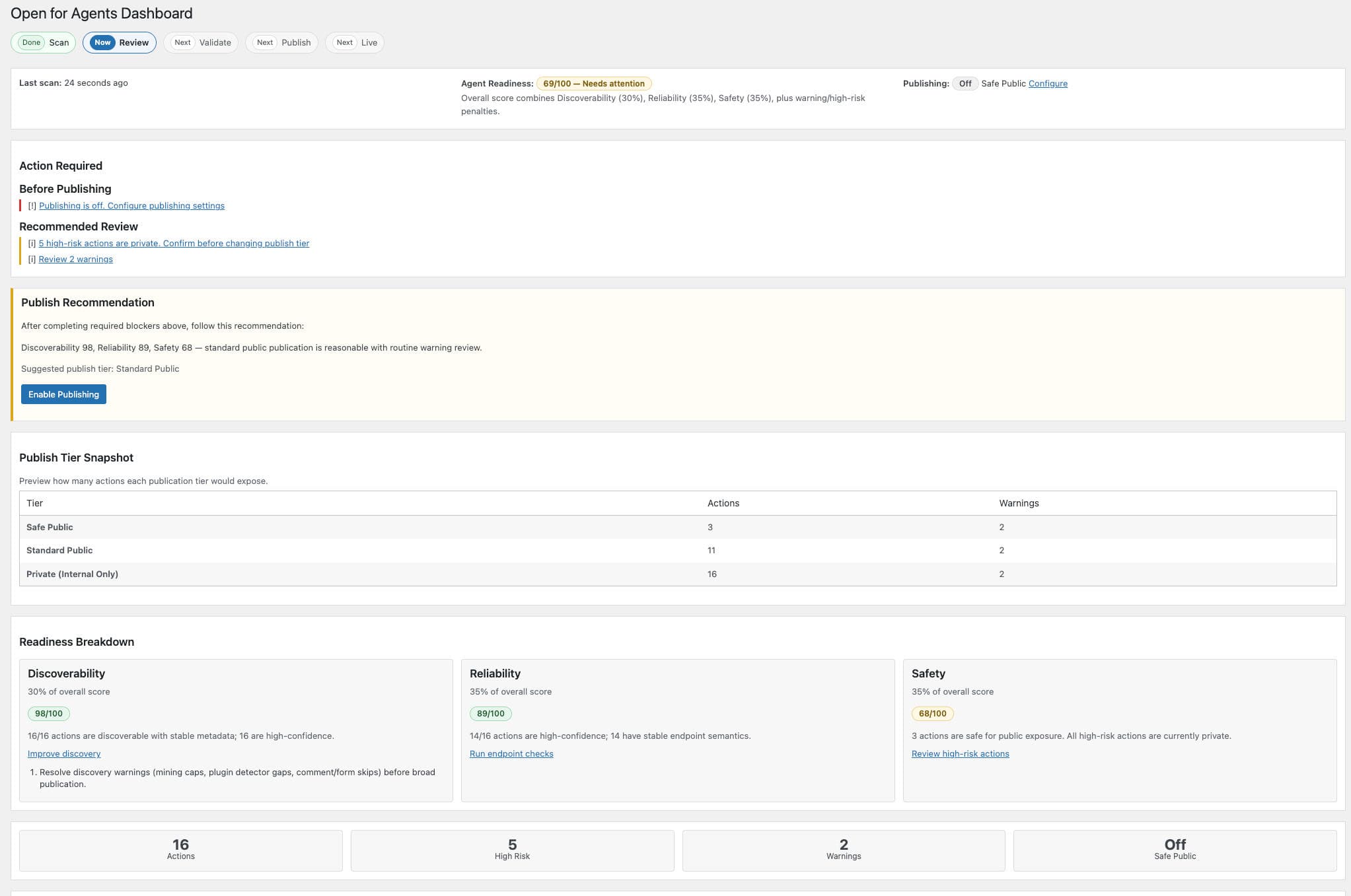Click the Open for Agents Dashboard title
The height and width of the screenshot is (896, 1351).
(x=102, y=13)
